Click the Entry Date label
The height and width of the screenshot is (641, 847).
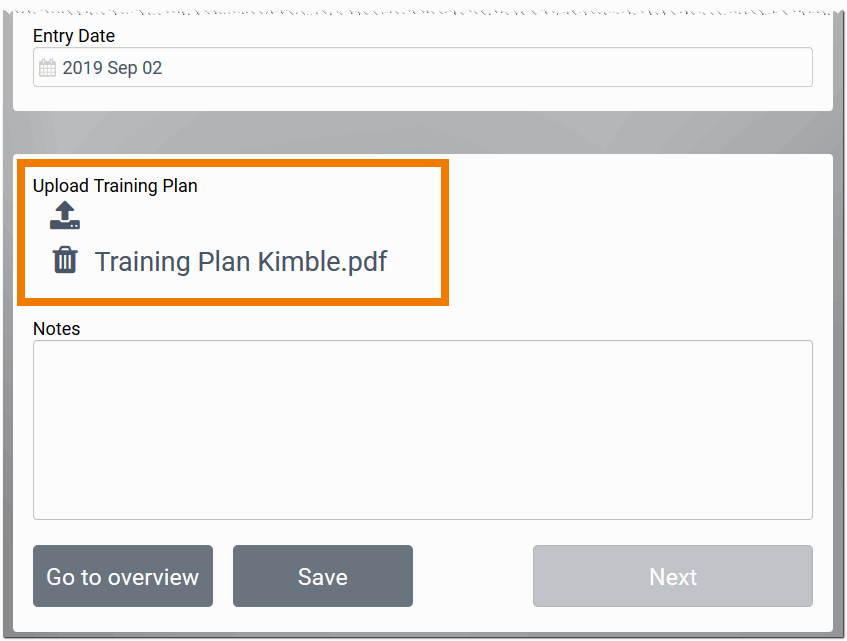pyautogui.click(x=73, y=36)
